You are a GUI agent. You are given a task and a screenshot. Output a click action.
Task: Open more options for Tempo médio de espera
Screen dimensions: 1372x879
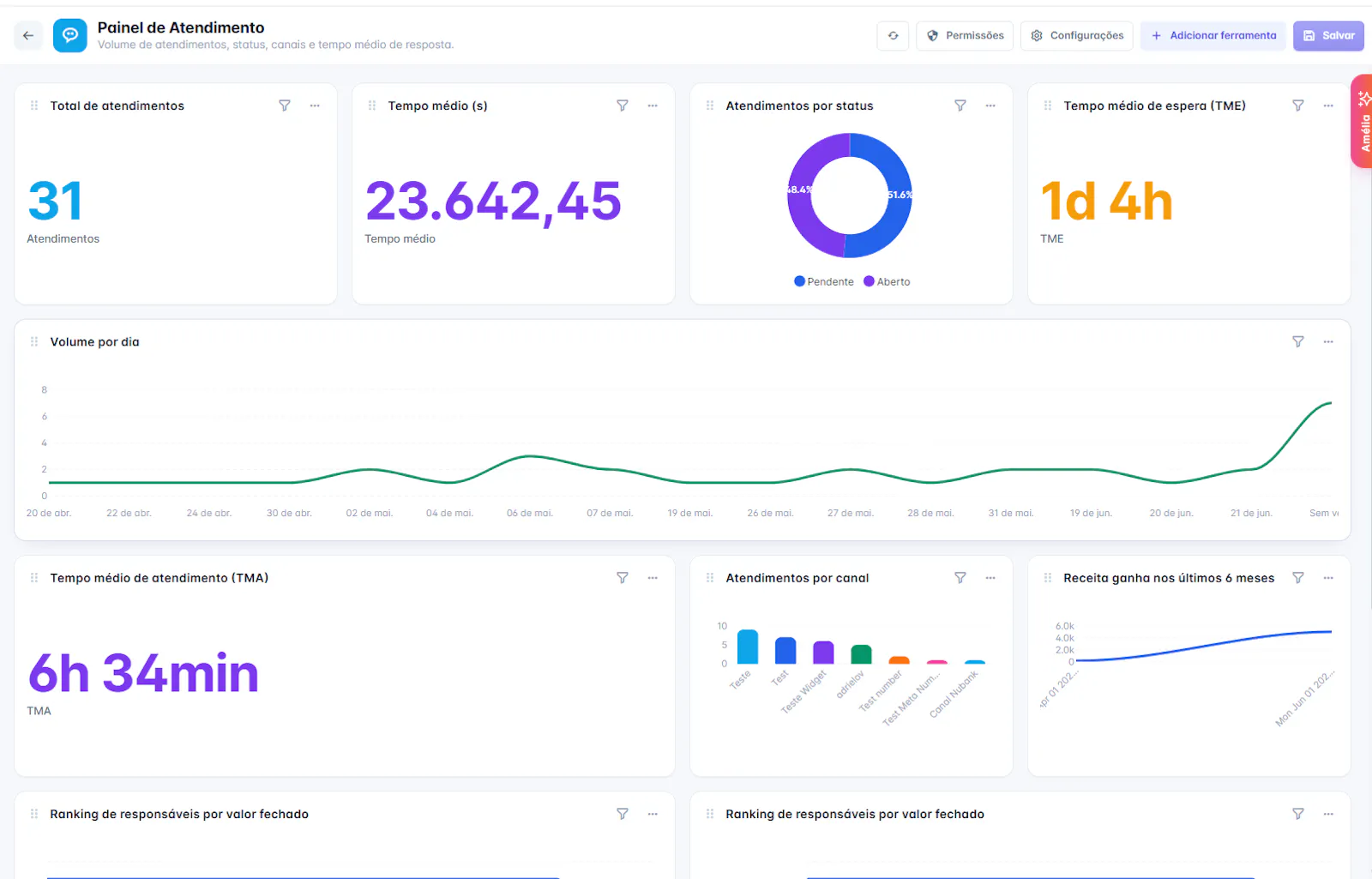click(1328, 105)
